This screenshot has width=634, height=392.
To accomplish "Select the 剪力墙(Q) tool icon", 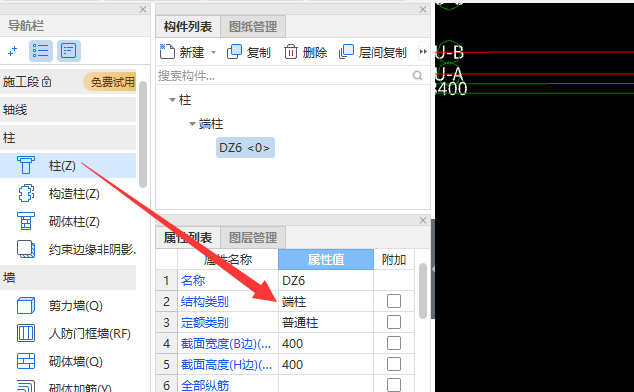I will (x=26, y=305).
